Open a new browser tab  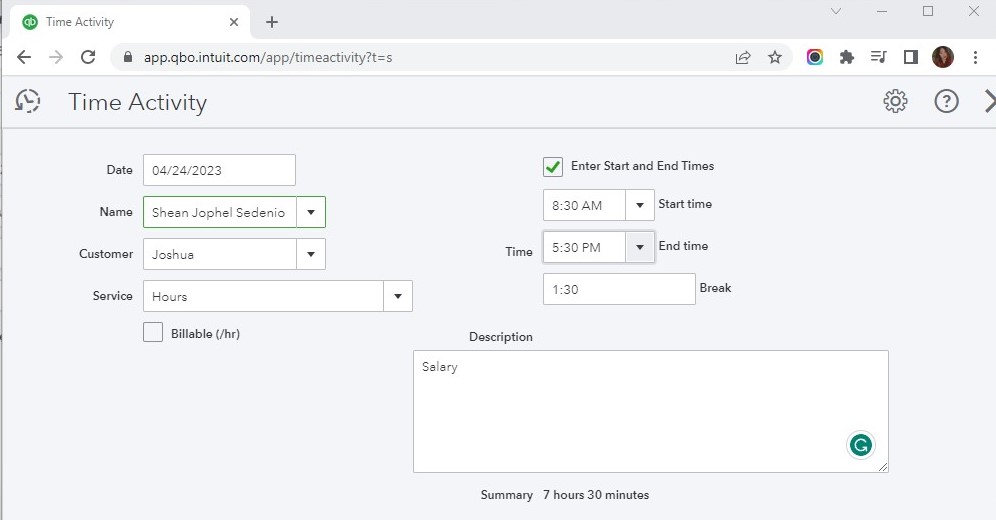click(x=272, y=22)
